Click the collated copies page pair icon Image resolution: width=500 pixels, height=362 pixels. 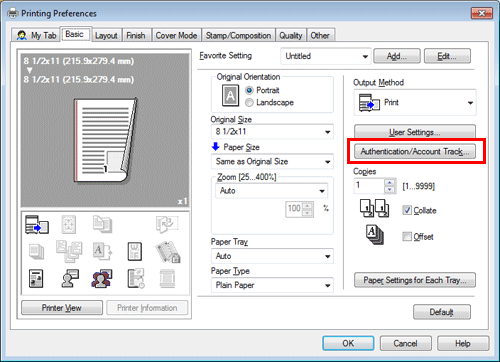pyautogui.click(x=374, y=208)
